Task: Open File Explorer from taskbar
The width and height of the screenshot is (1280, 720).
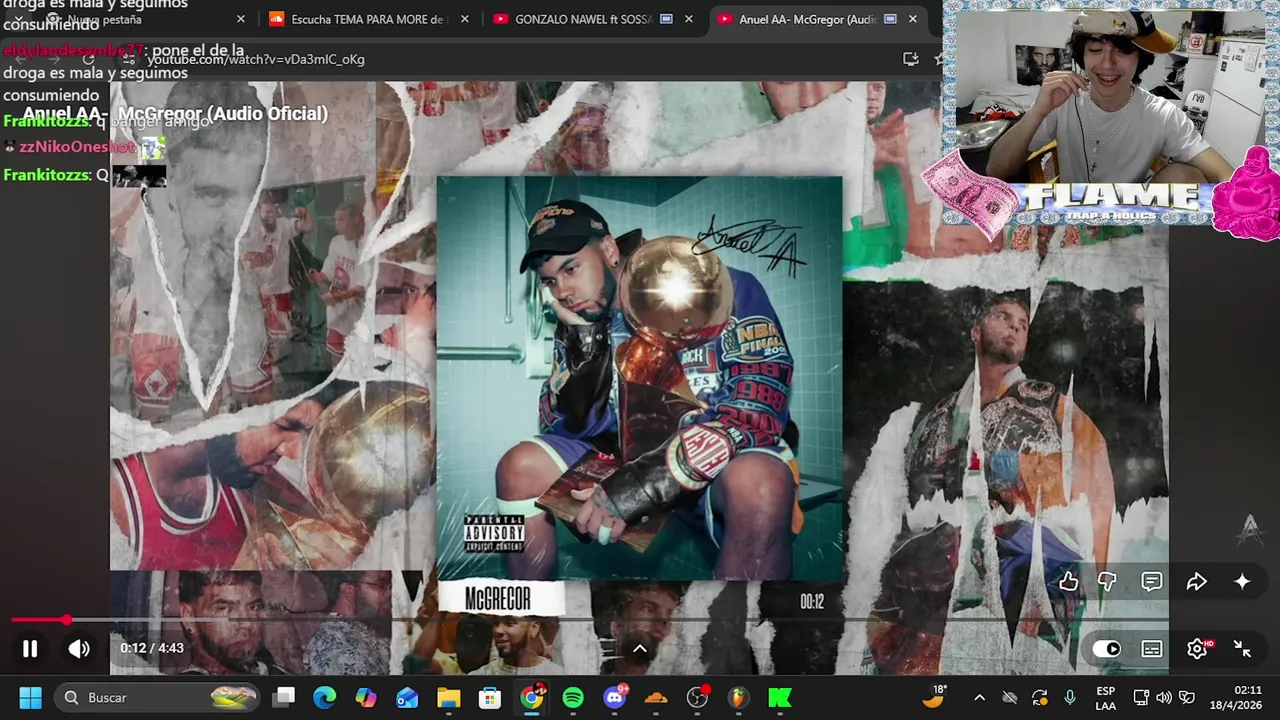Action: tap(448, 697)
